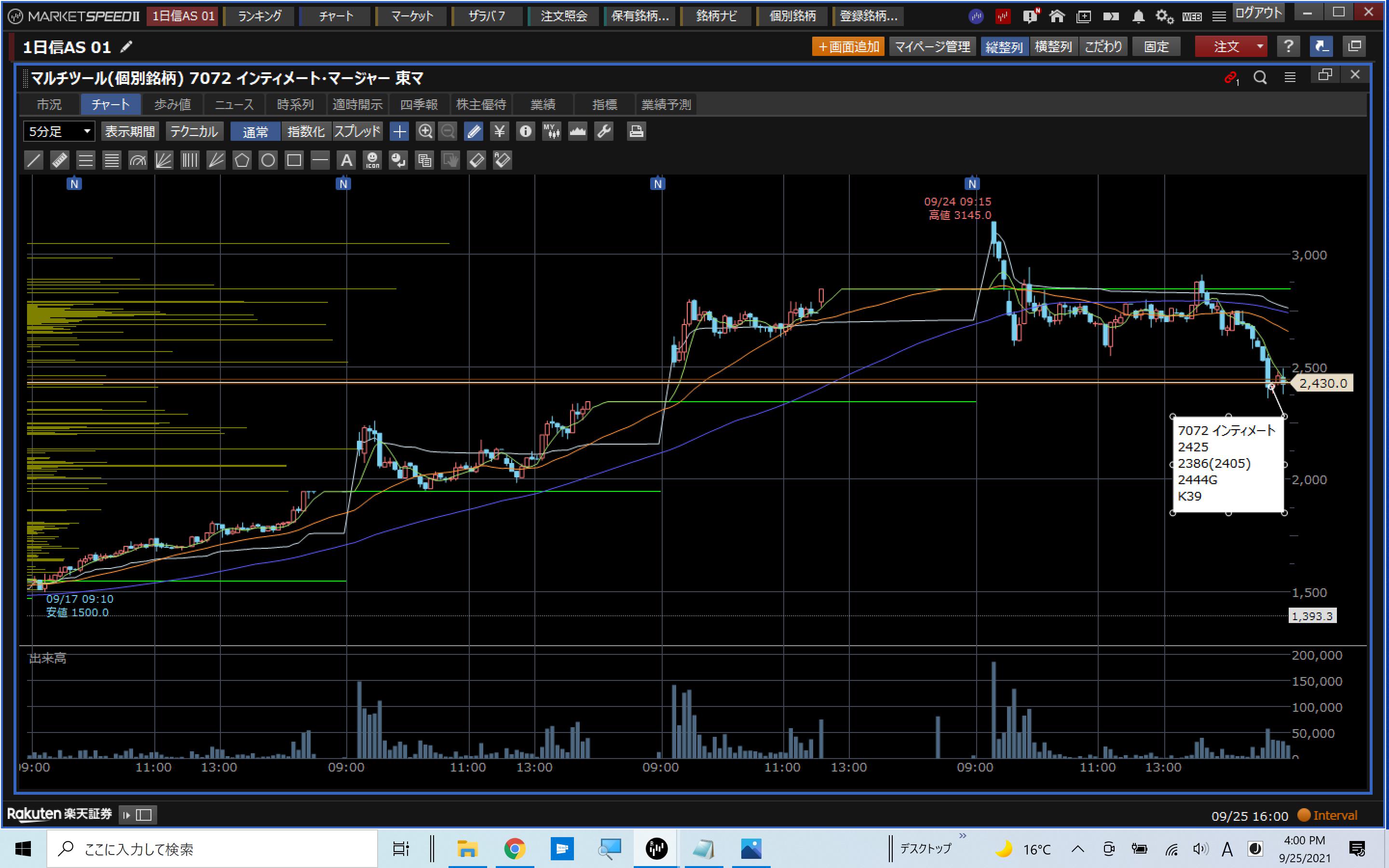The image size is (1389, 868).
Task: Open the wrench chart settings icon
Action: (x=604, y=132)
